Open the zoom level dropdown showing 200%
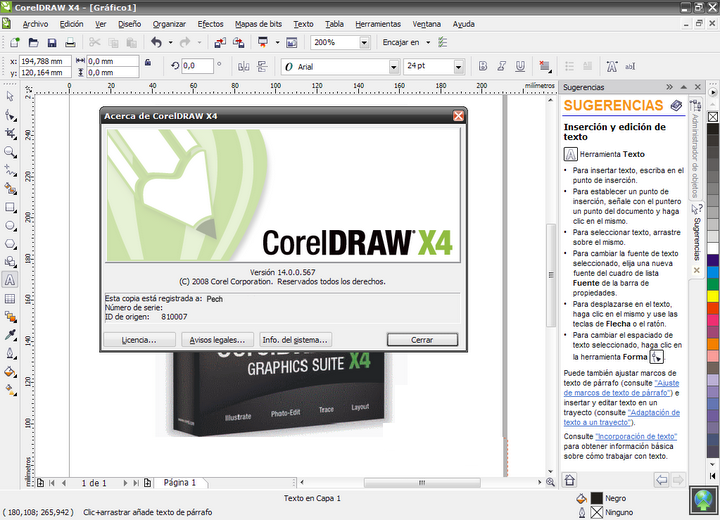 click(363, 43)
